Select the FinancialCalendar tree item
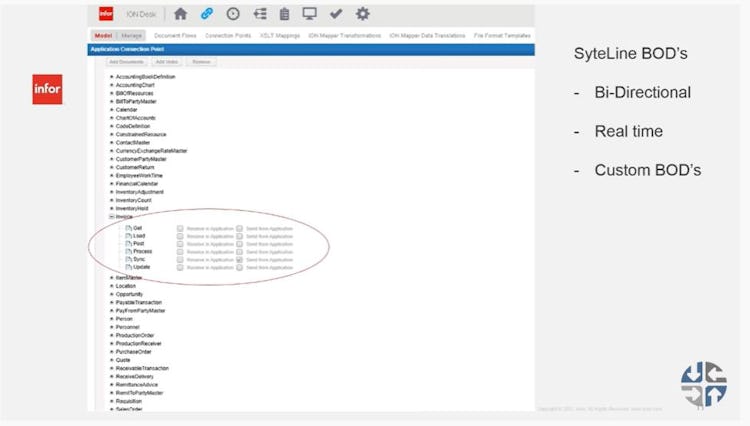Viewport: 750px width, 426px height. pos(137,184)
